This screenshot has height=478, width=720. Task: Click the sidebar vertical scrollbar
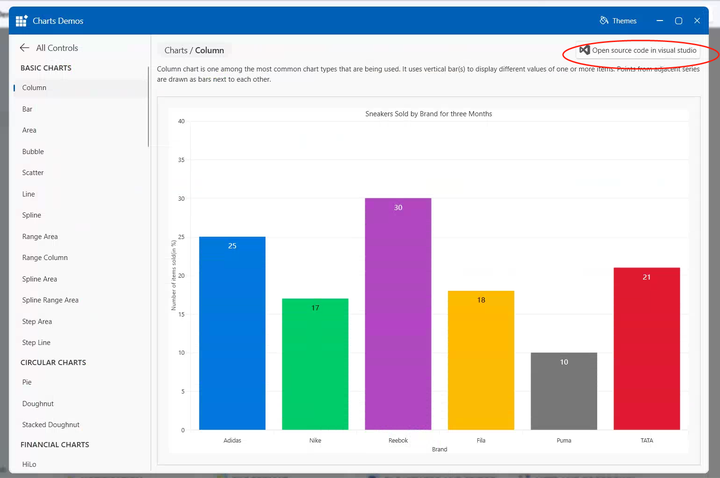[148, 107]
